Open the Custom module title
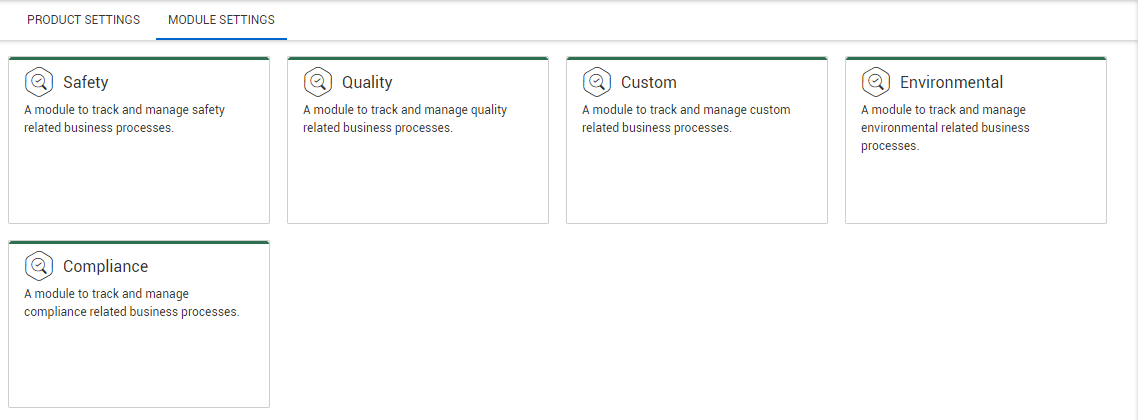 coord(648,83)
